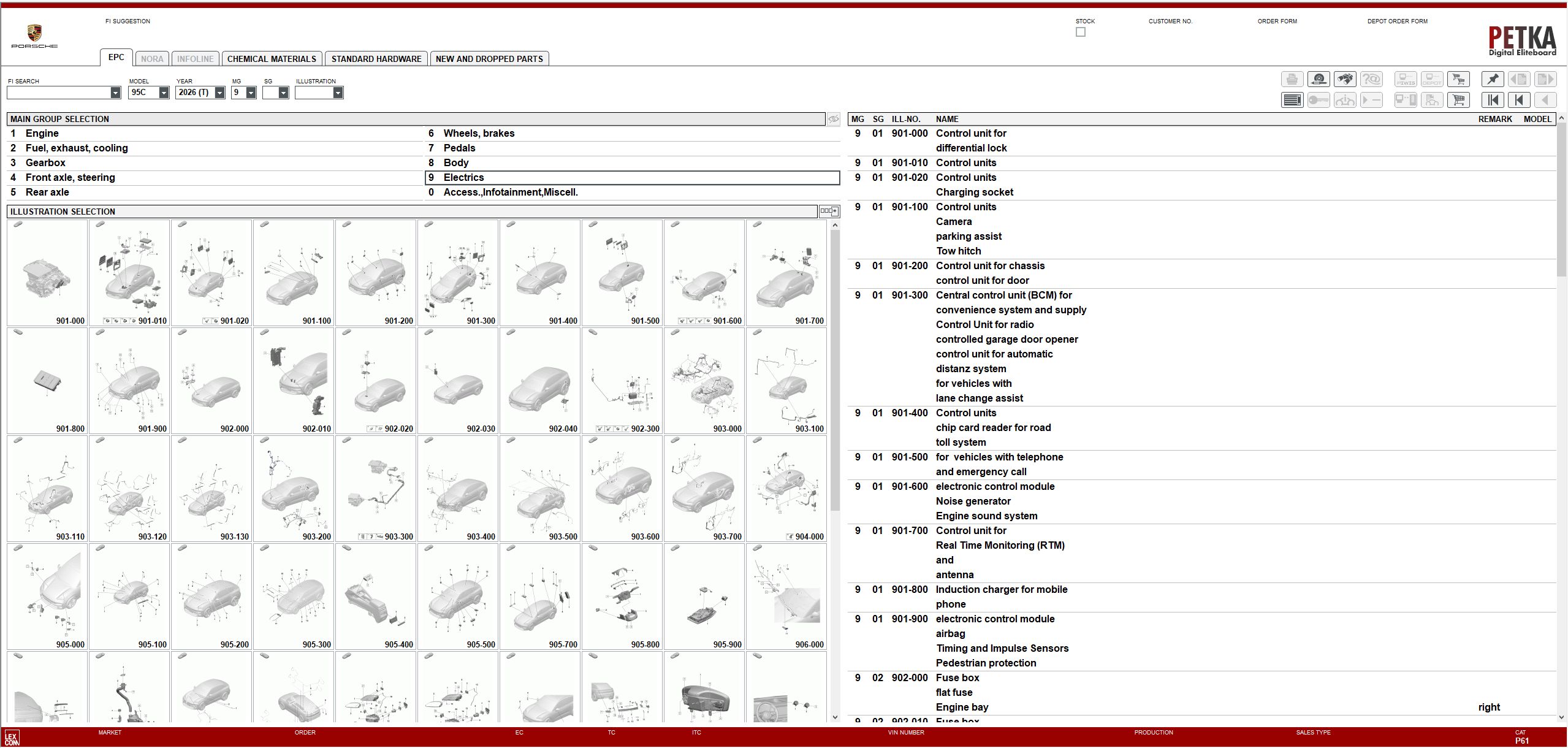Open the CHEMICAL MATERIALS tab

[272, 59]
